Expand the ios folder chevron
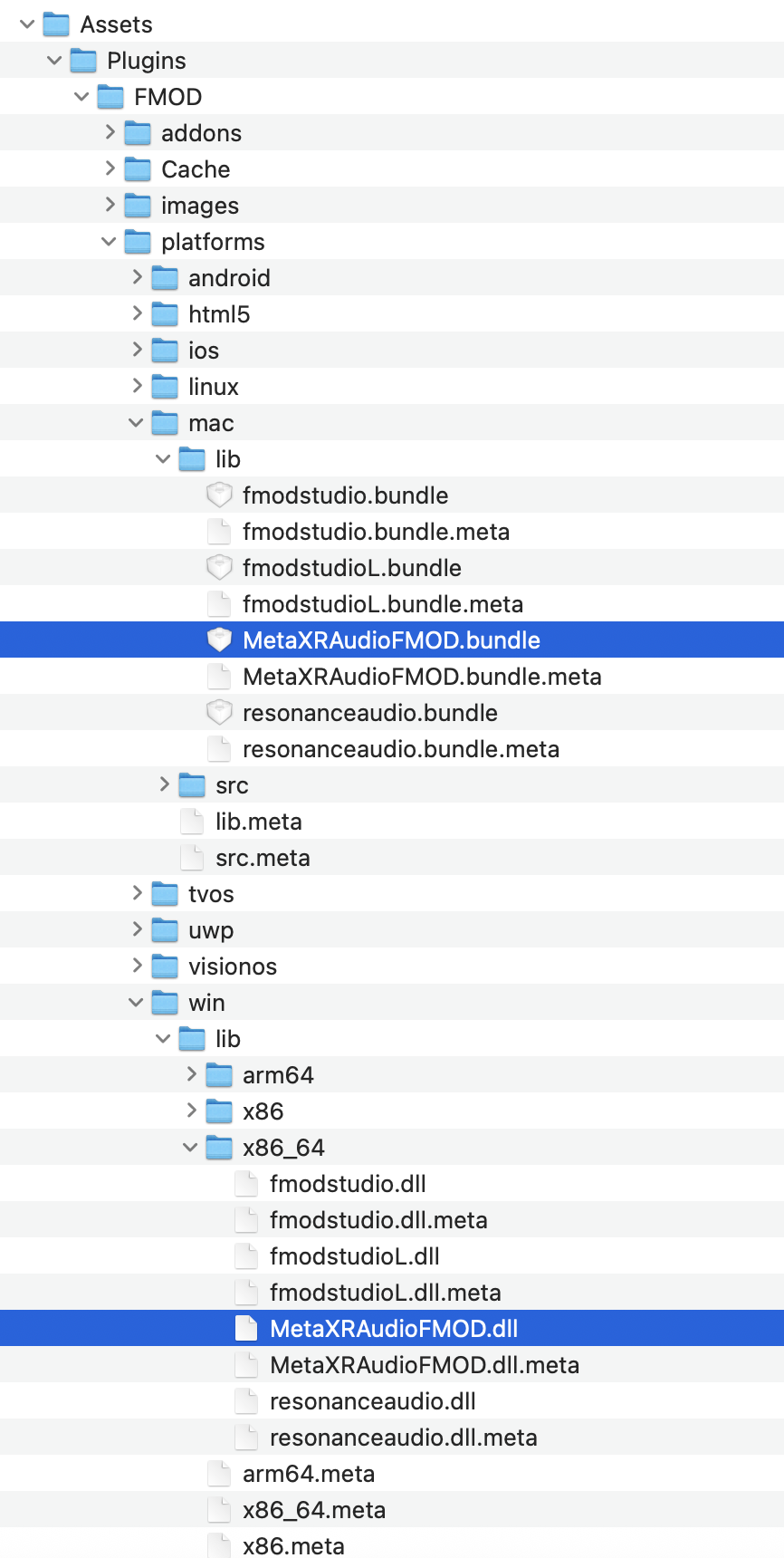The image size is (784, 1558). tap(137, 350)
